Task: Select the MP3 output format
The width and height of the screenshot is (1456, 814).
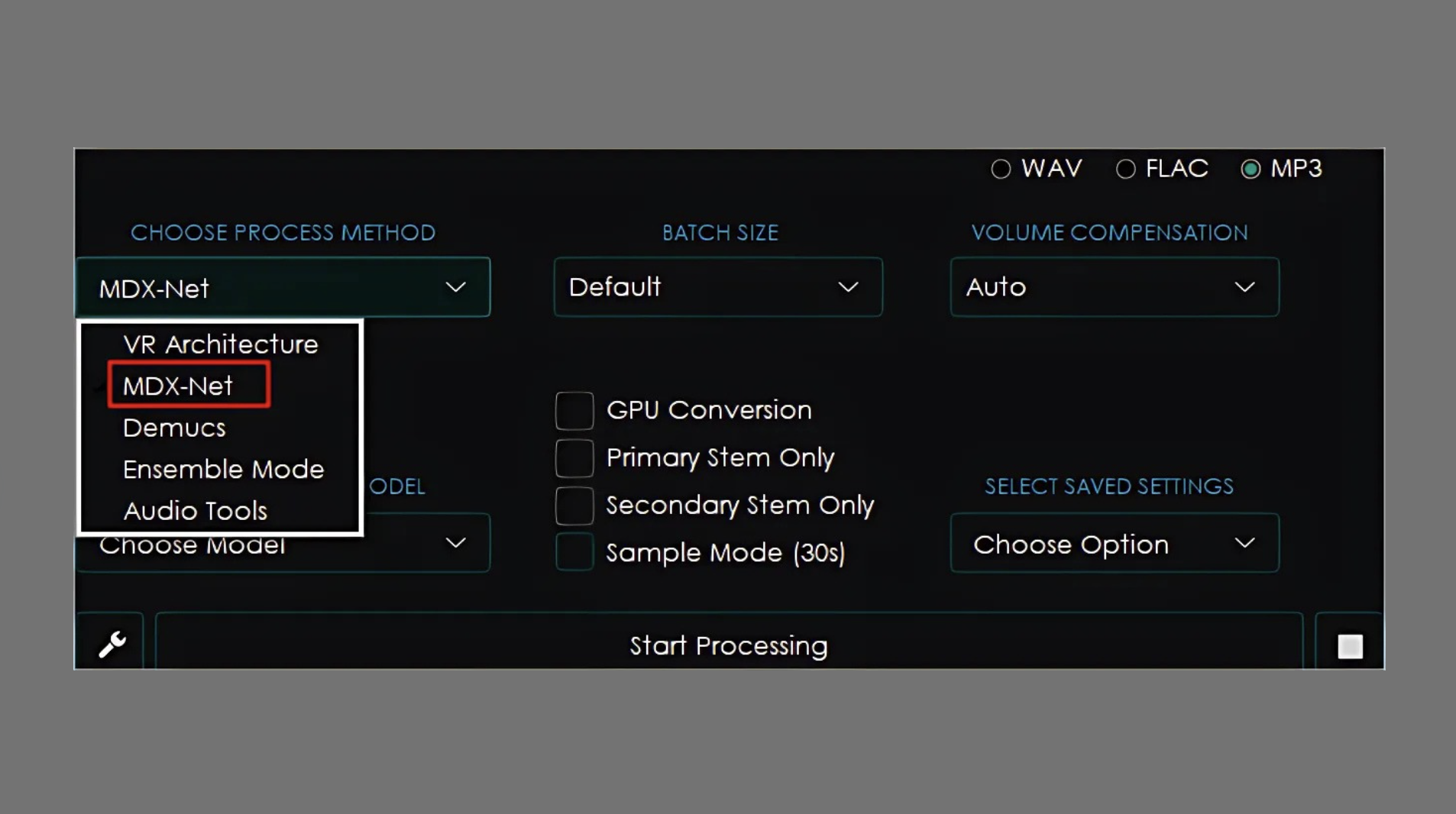Action: [x=1251, y=169]
